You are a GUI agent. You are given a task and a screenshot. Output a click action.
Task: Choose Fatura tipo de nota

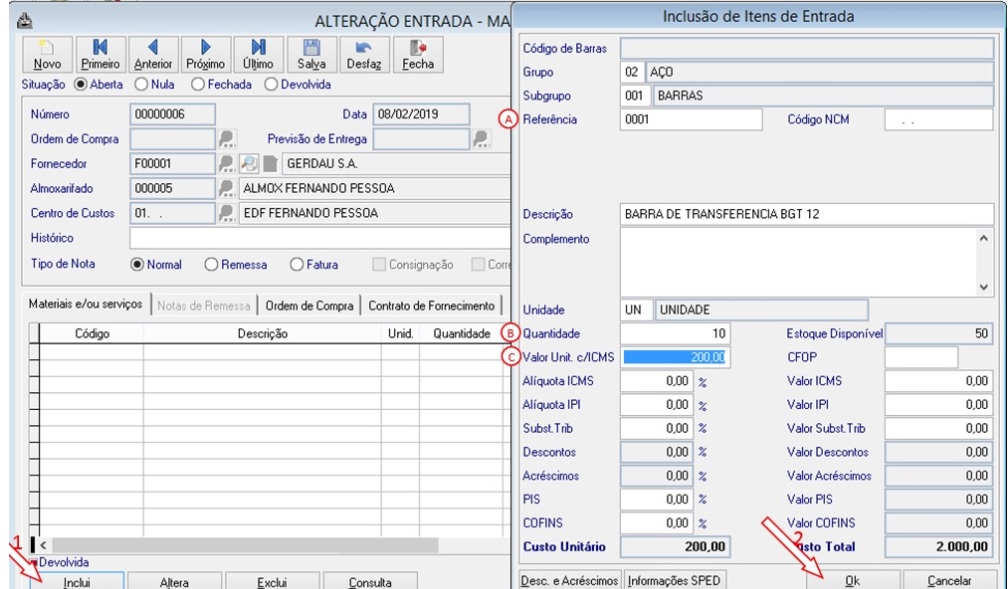point(296,264)
